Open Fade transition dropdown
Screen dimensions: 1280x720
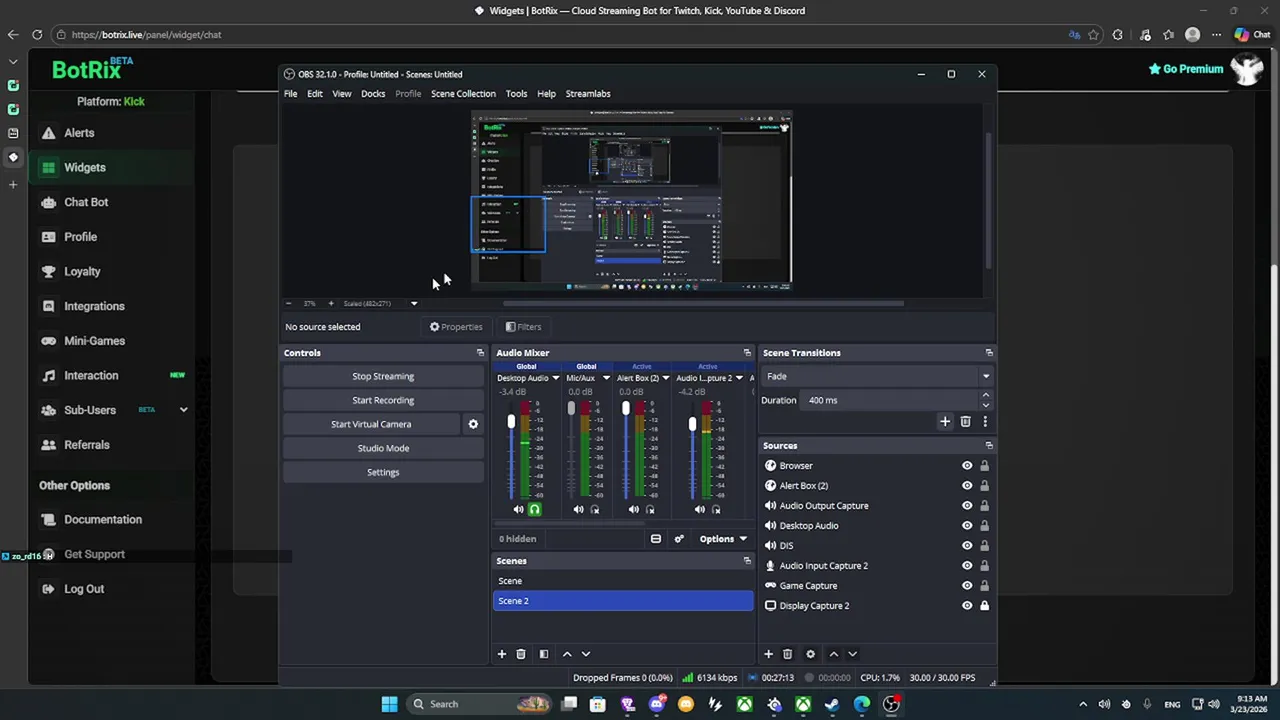(x=876, y=377)
